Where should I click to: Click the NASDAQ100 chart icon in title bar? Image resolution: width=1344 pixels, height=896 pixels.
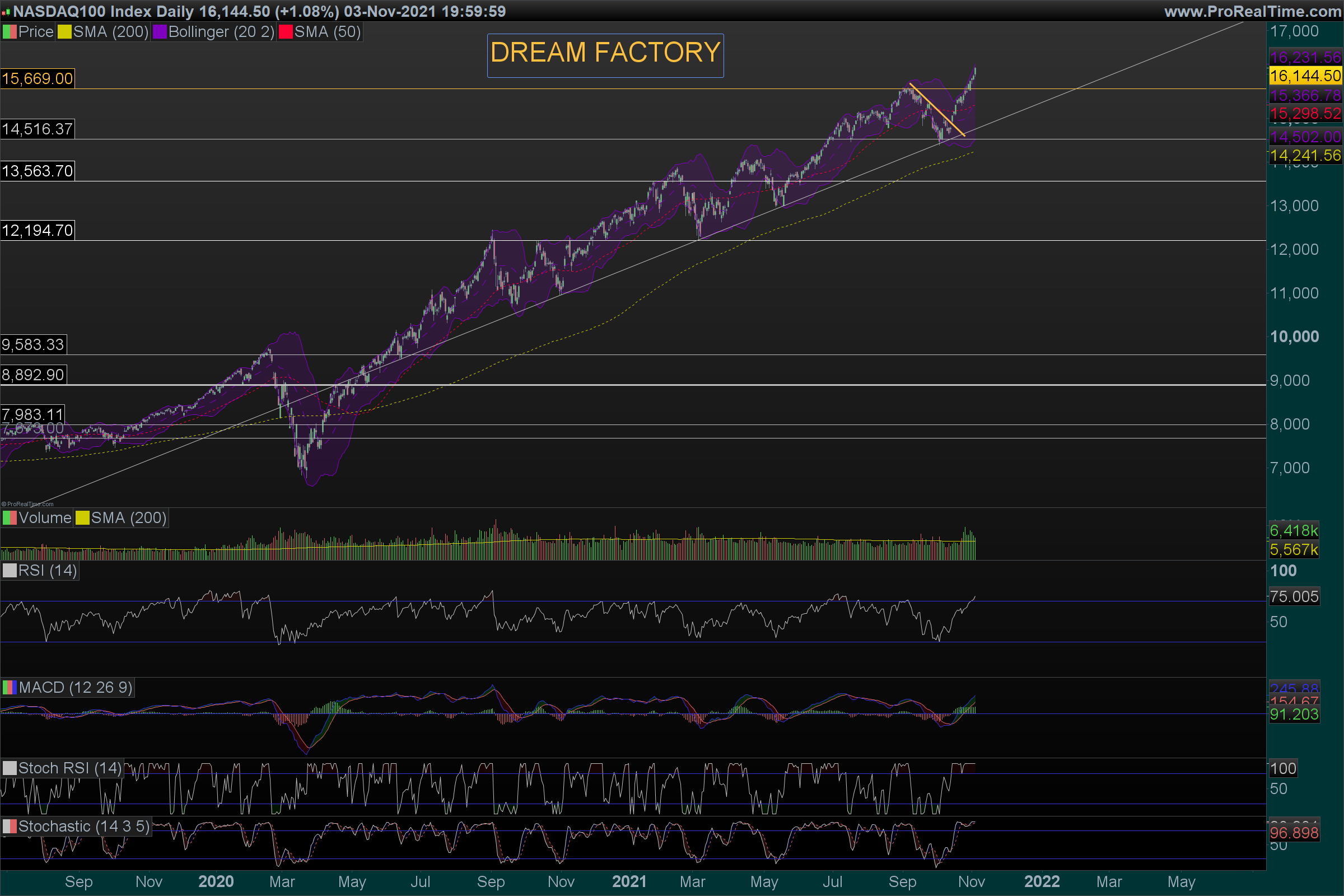click(x=6, y=12)
